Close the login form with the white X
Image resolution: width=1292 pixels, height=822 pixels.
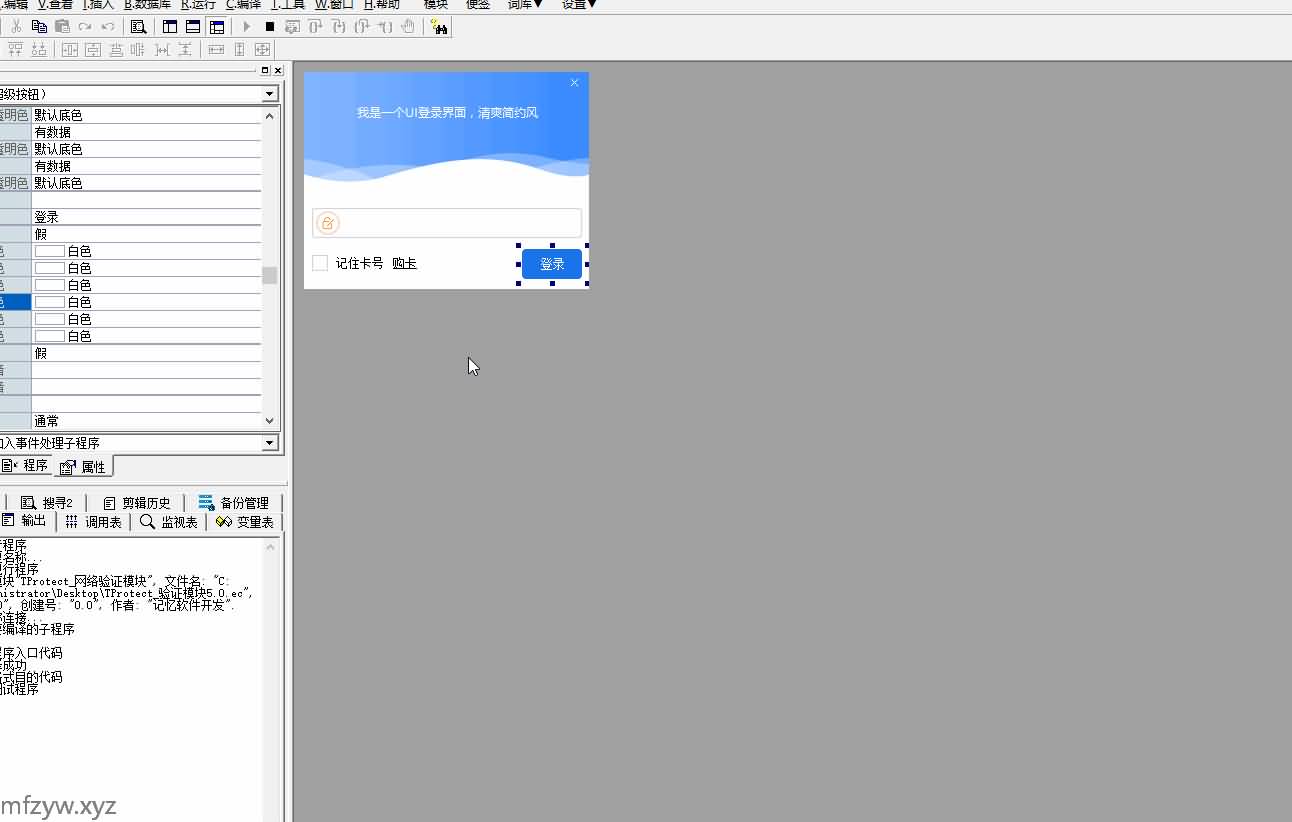click(574, 83)
